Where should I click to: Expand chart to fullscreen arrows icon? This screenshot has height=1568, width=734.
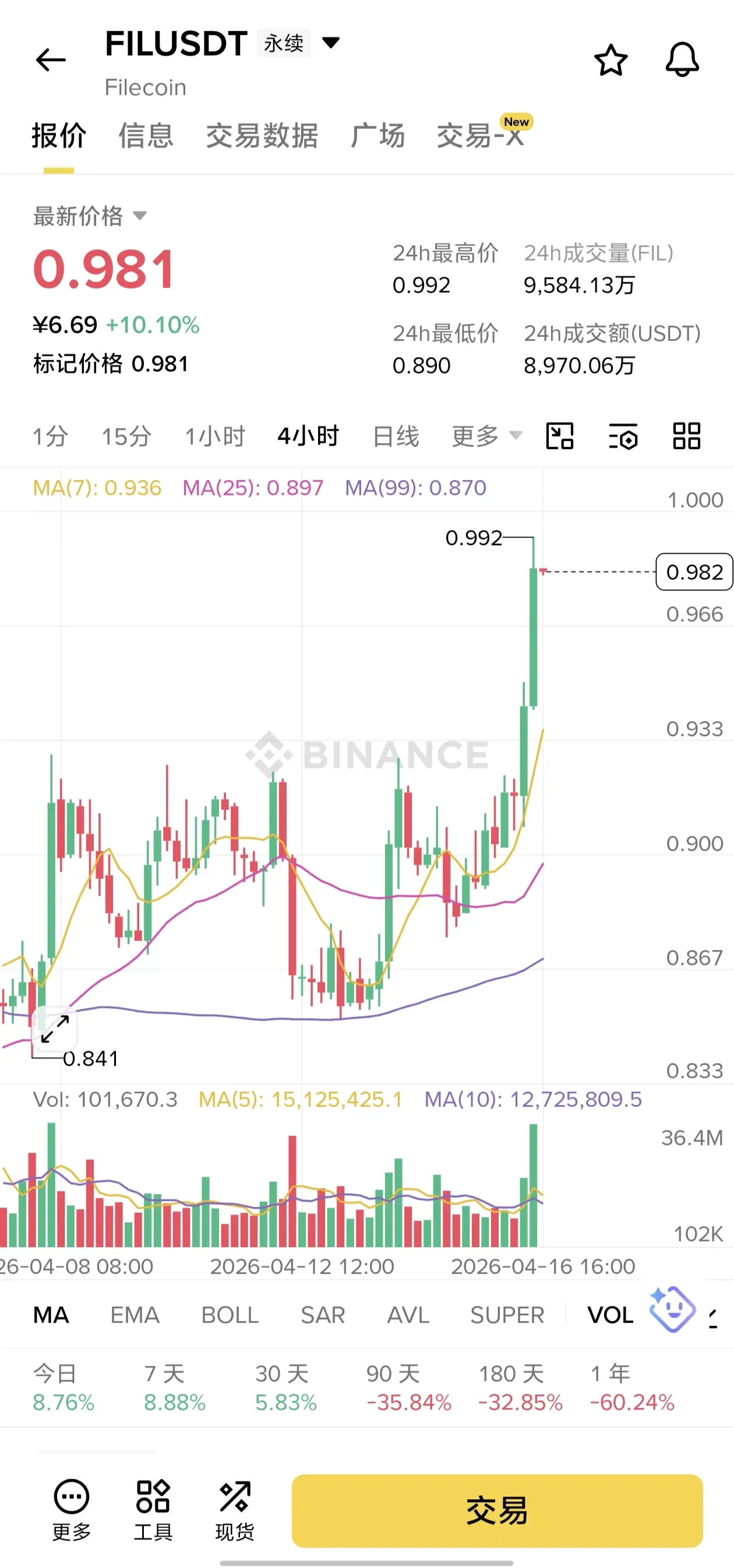tap(55, 1029)
